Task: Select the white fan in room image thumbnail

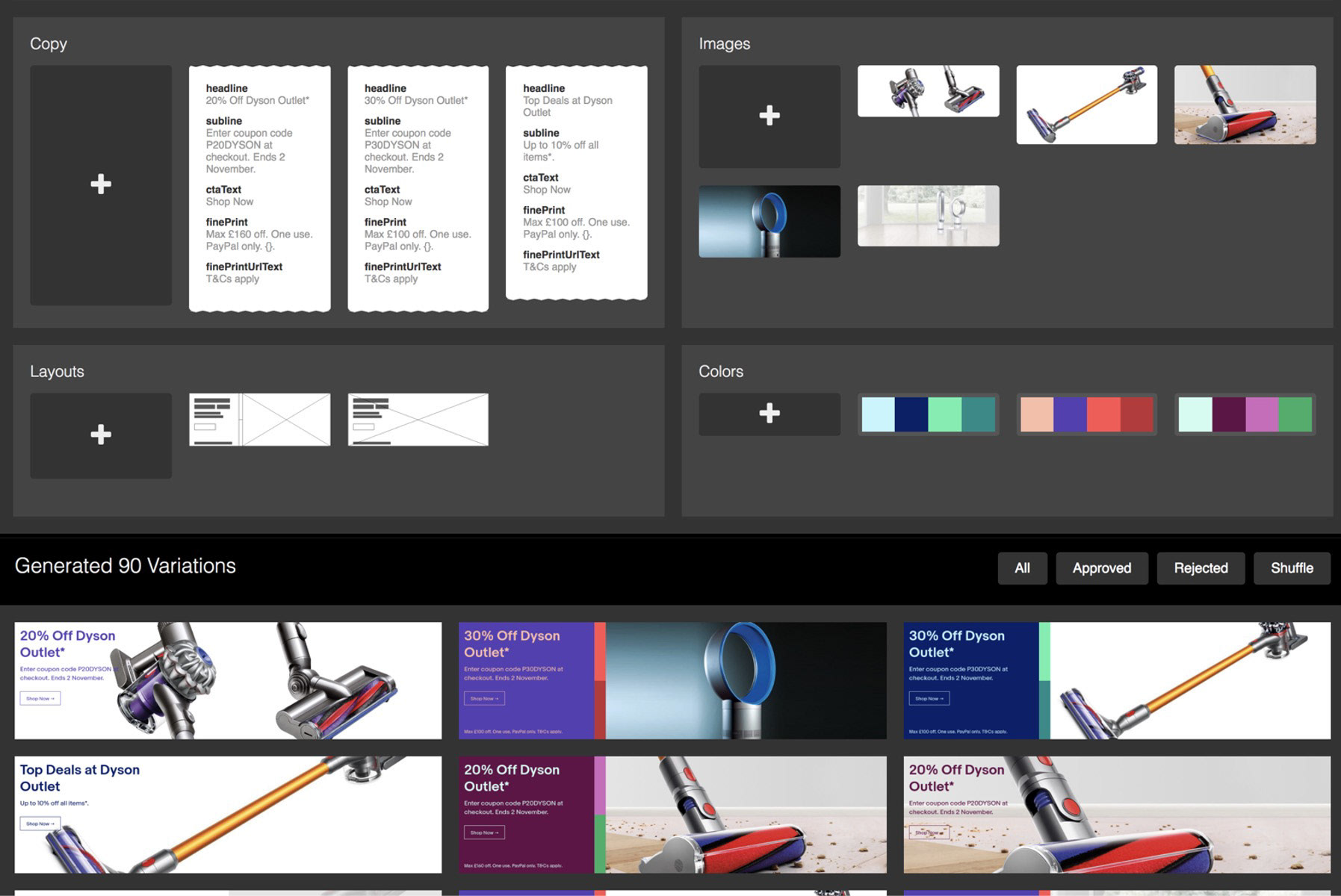Action: click(x=929, y=216)
